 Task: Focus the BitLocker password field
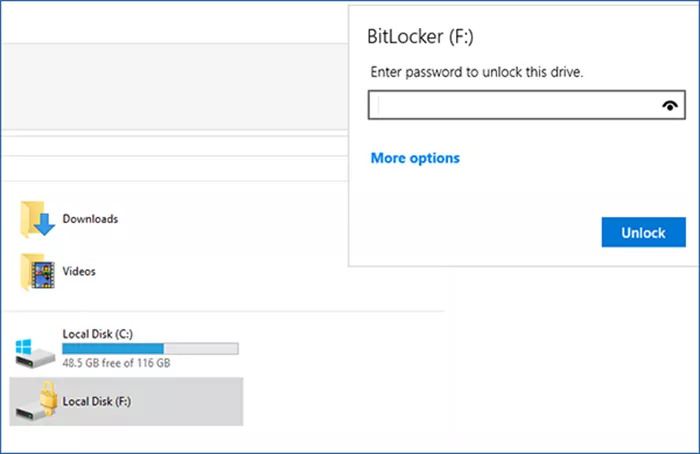point(512,106)
